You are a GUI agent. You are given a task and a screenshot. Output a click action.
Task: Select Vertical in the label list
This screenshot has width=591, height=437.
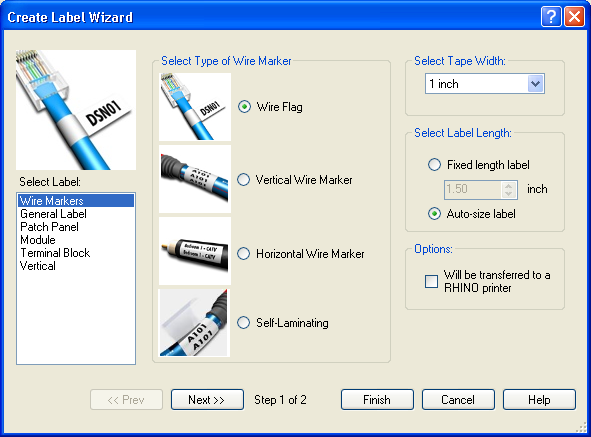[76, 266]
